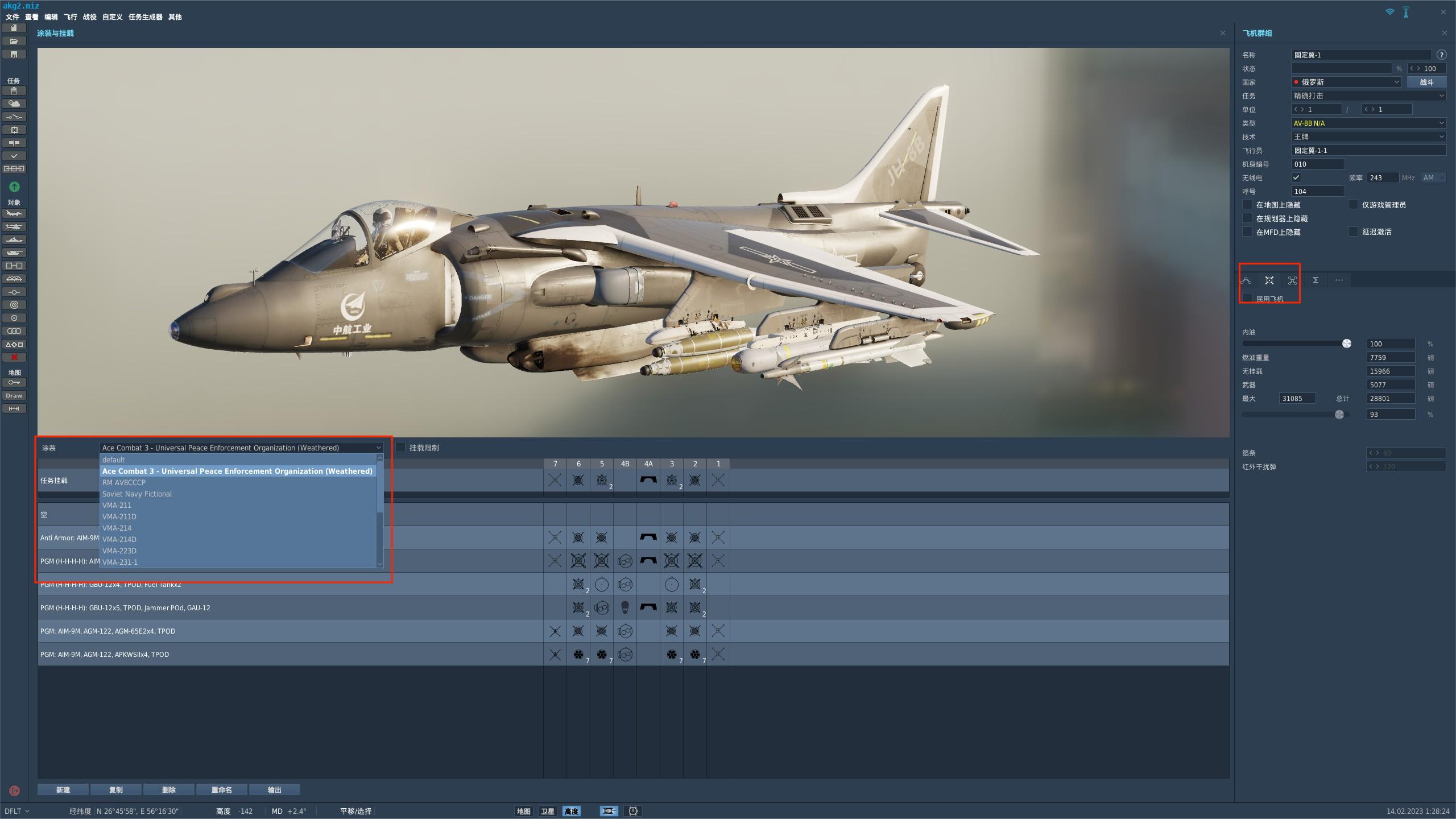Open the 其他 menu
Image resolution: width=1456 pixels, height=819 pixels.
click(x=175, y=17)
